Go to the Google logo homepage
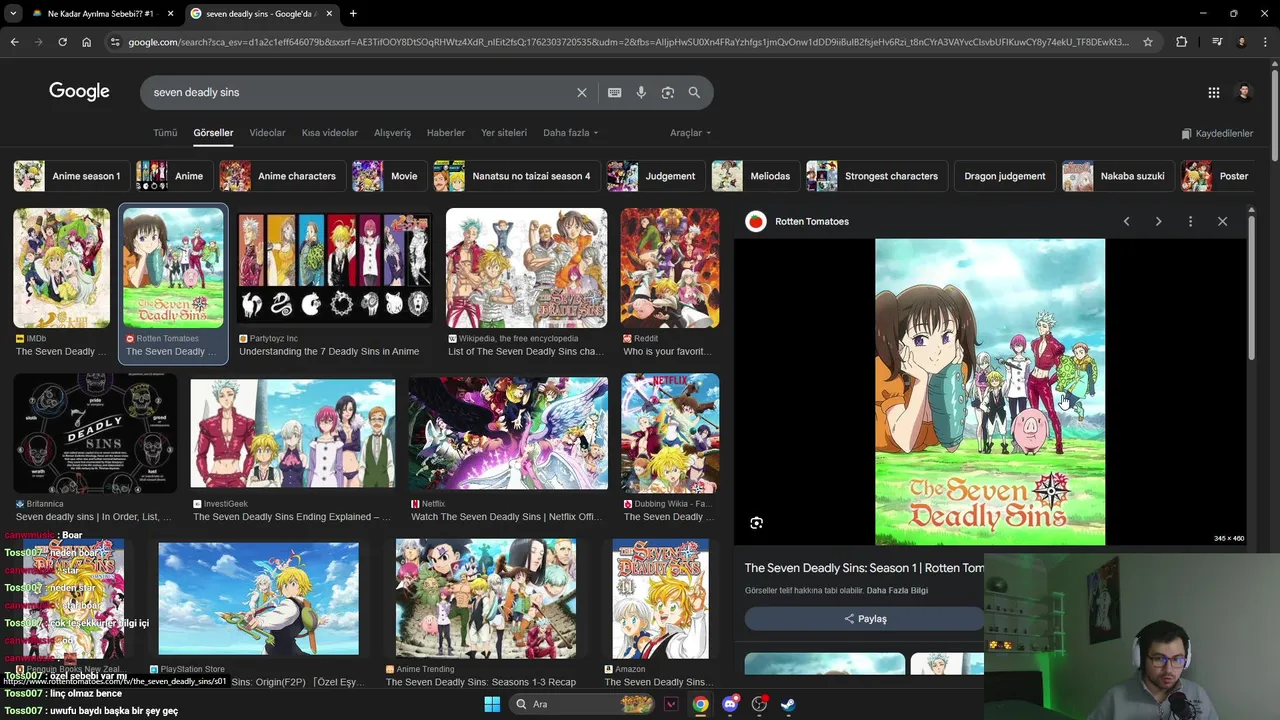Screen dimensions: 1280x720 pos(79,91)
